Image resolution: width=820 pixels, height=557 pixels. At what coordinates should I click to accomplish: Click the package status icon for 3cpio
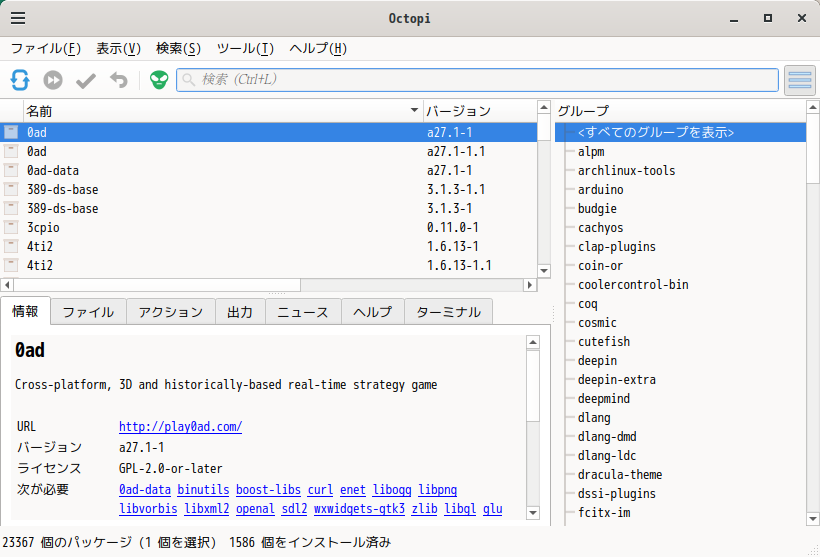point(11,227)
